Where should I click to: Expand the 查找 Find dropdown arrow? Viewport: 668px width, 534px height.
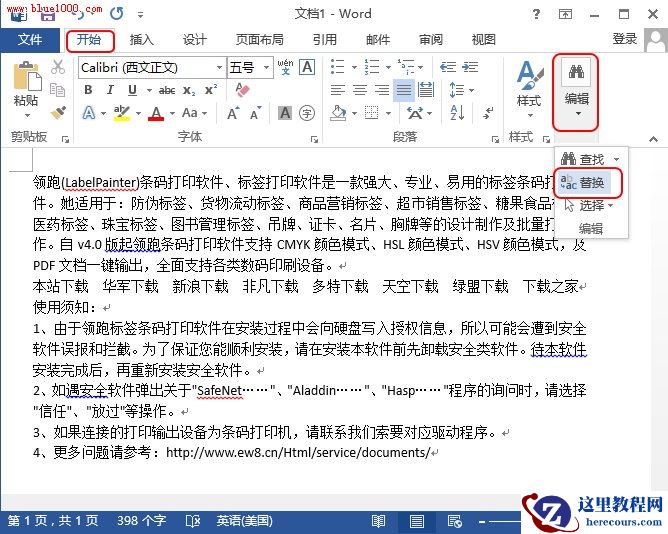click(616, 159)
